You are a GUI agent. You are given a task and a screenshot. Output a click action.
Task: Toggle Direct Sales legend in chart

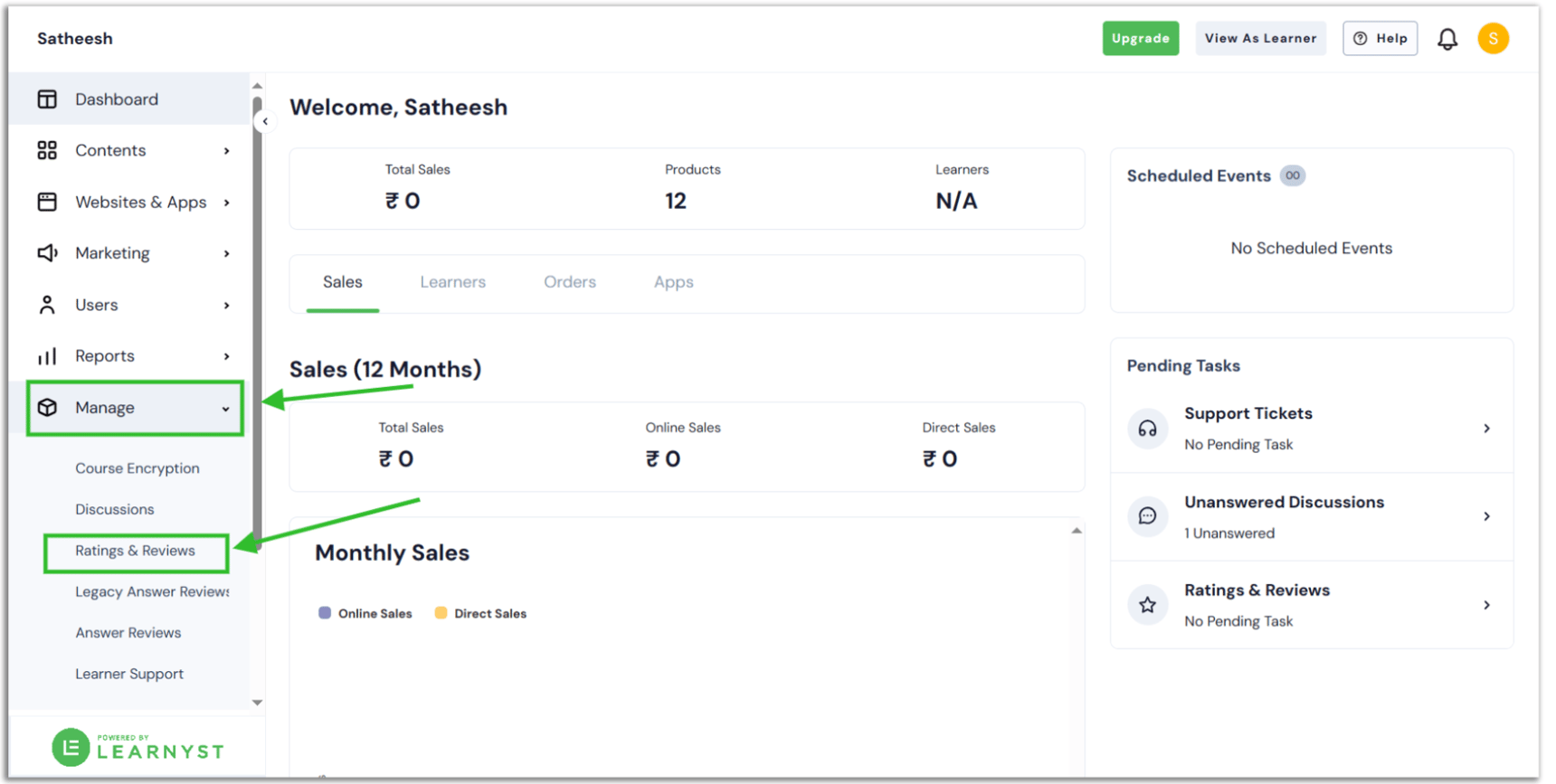(480, 614)
